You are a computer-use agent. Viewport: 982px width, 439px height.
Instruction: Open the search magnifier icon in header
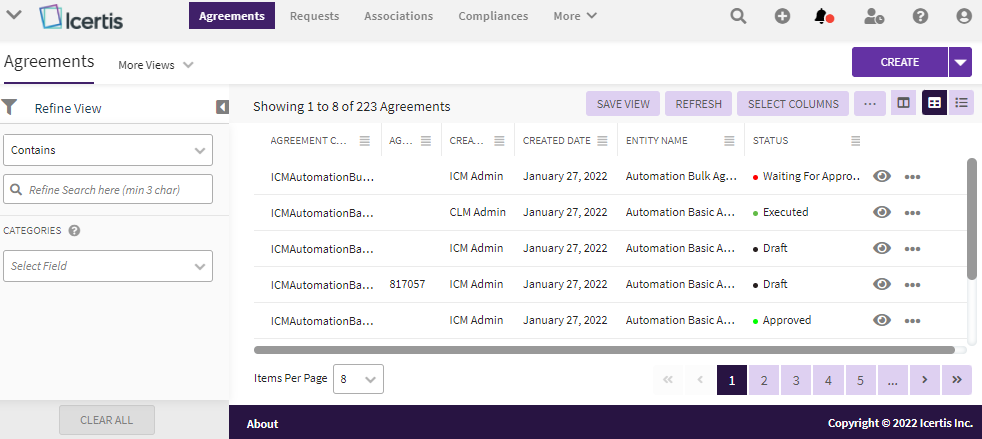click(x=738, y=16)
